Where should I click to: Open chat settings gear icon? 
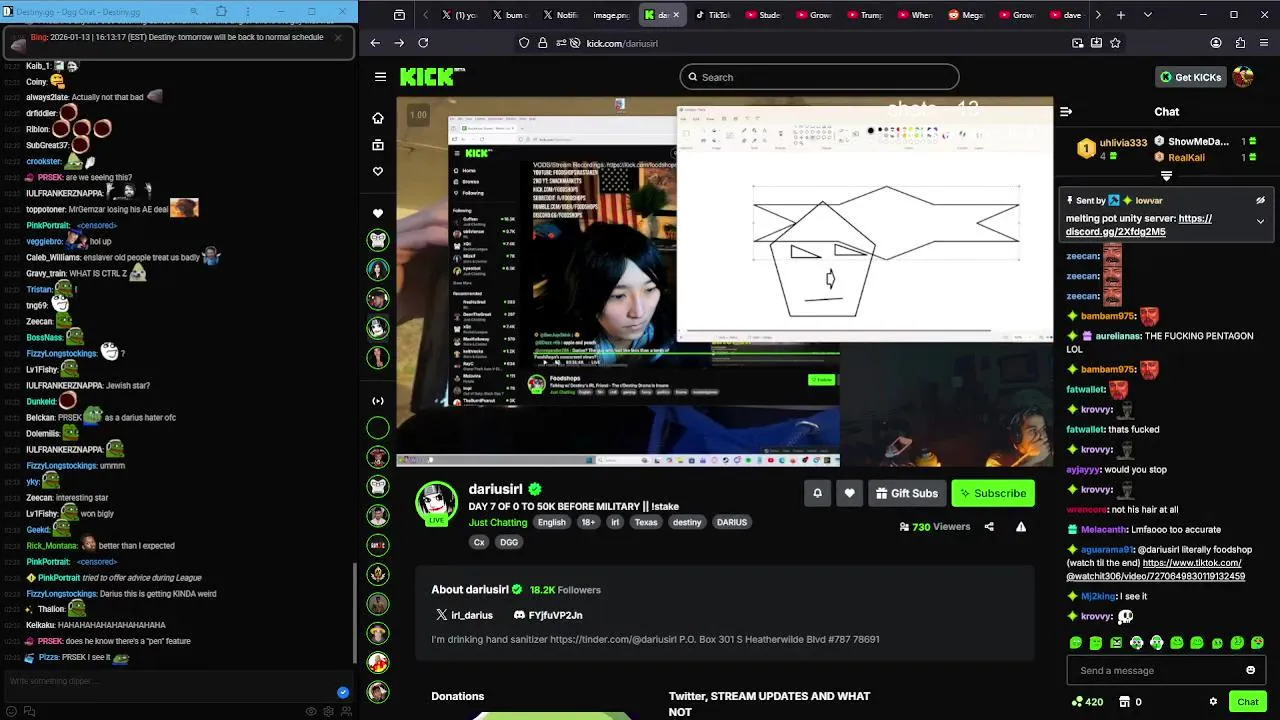(x=1213, y=702)
